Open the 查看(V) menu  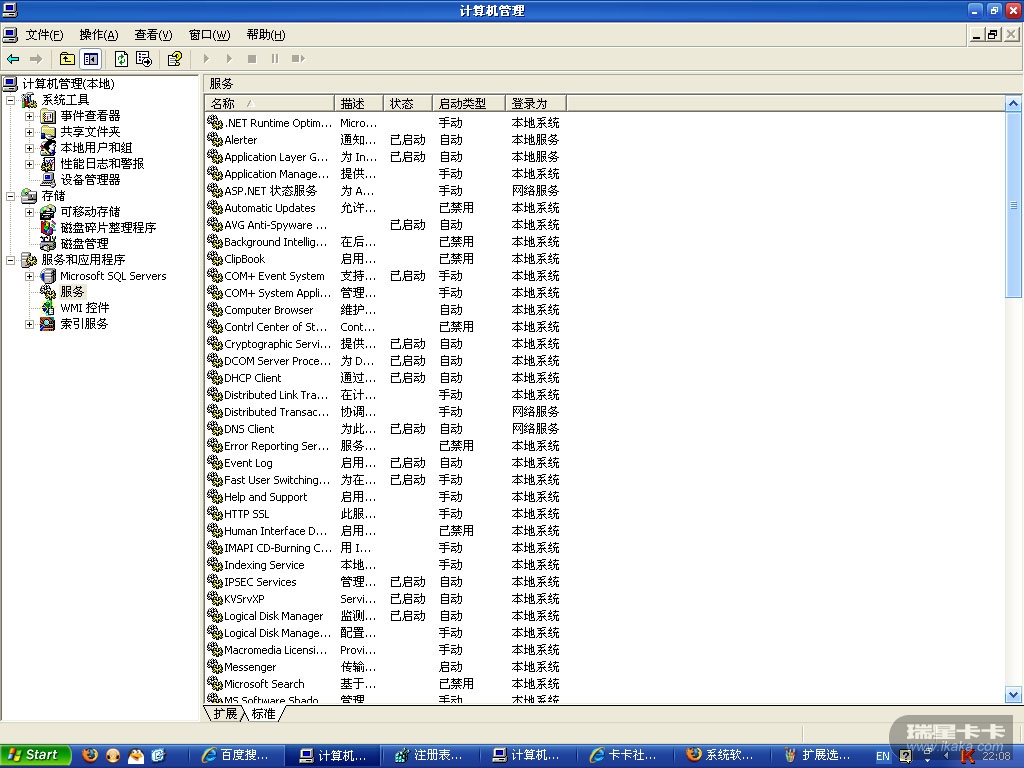[x=153, y=35]
